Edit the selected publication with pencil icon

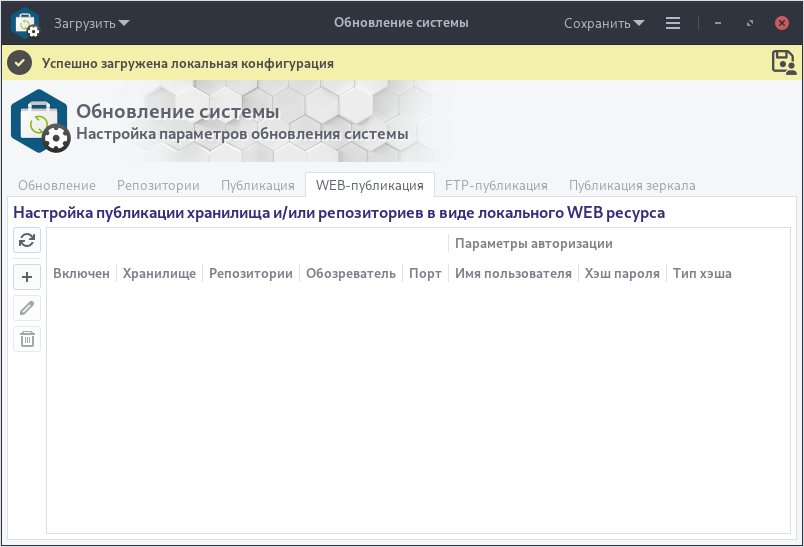coord(27,308)
